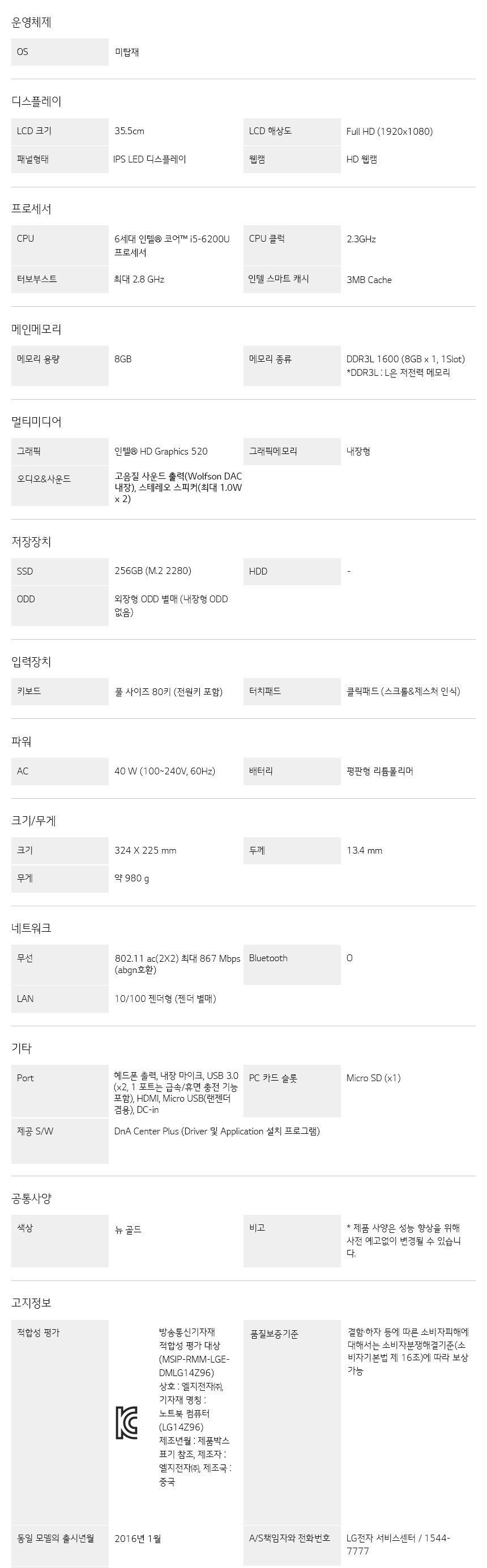Click the PC 카드 슬롯 label cell
This screenshot has height=1568, width=487.
tap(292, 1091)
